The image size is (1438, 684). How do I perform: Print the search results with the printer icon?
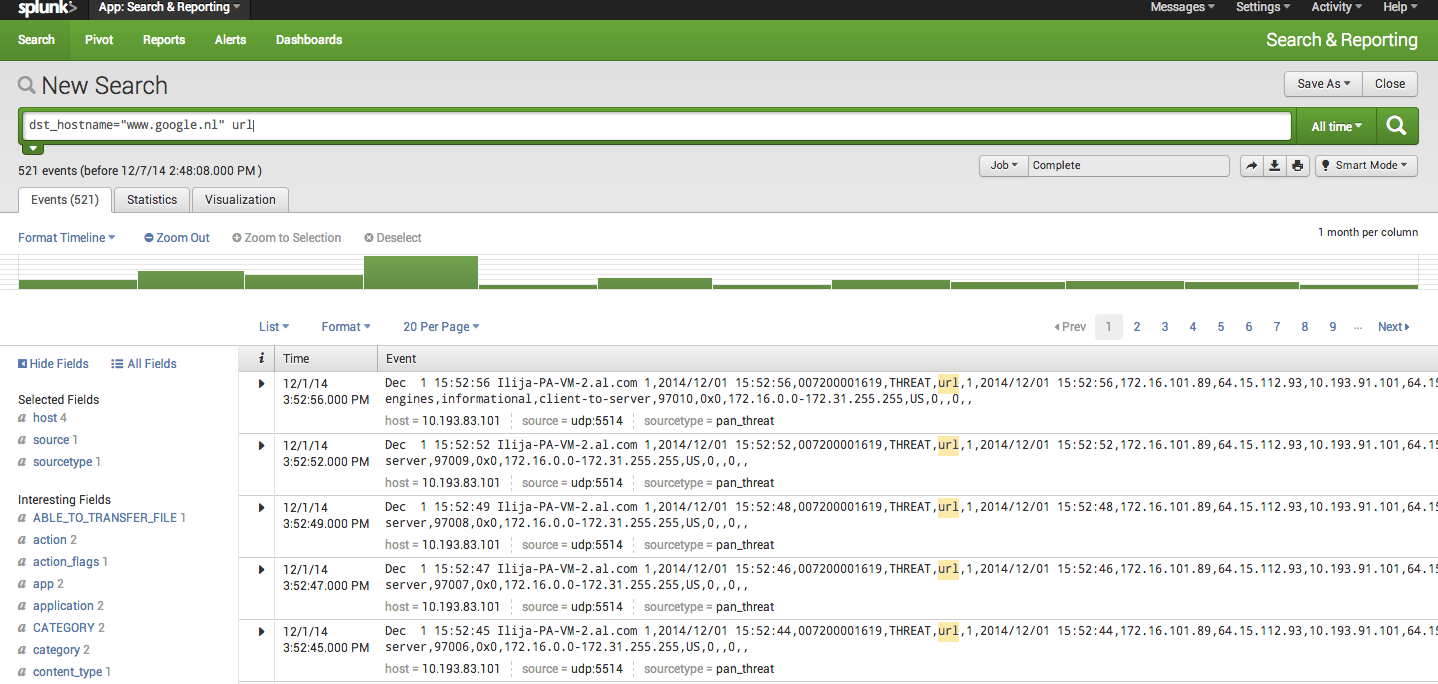point(1297,165)
